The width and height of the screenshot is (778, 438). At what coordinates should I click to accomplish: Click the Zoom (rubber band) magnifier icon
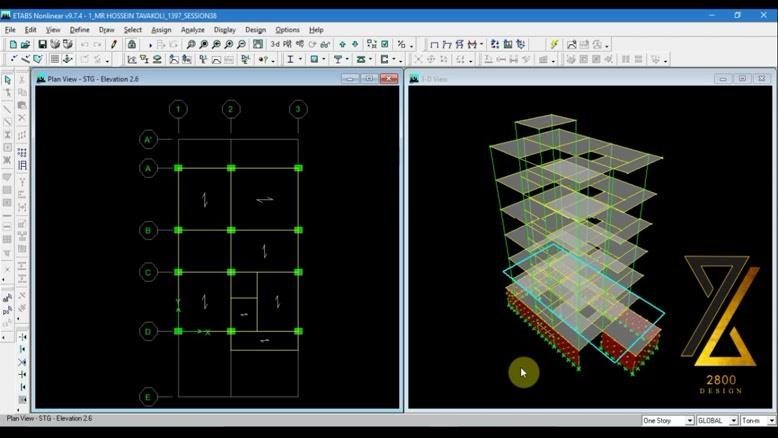pyautogui.click(x=190, y=45)
